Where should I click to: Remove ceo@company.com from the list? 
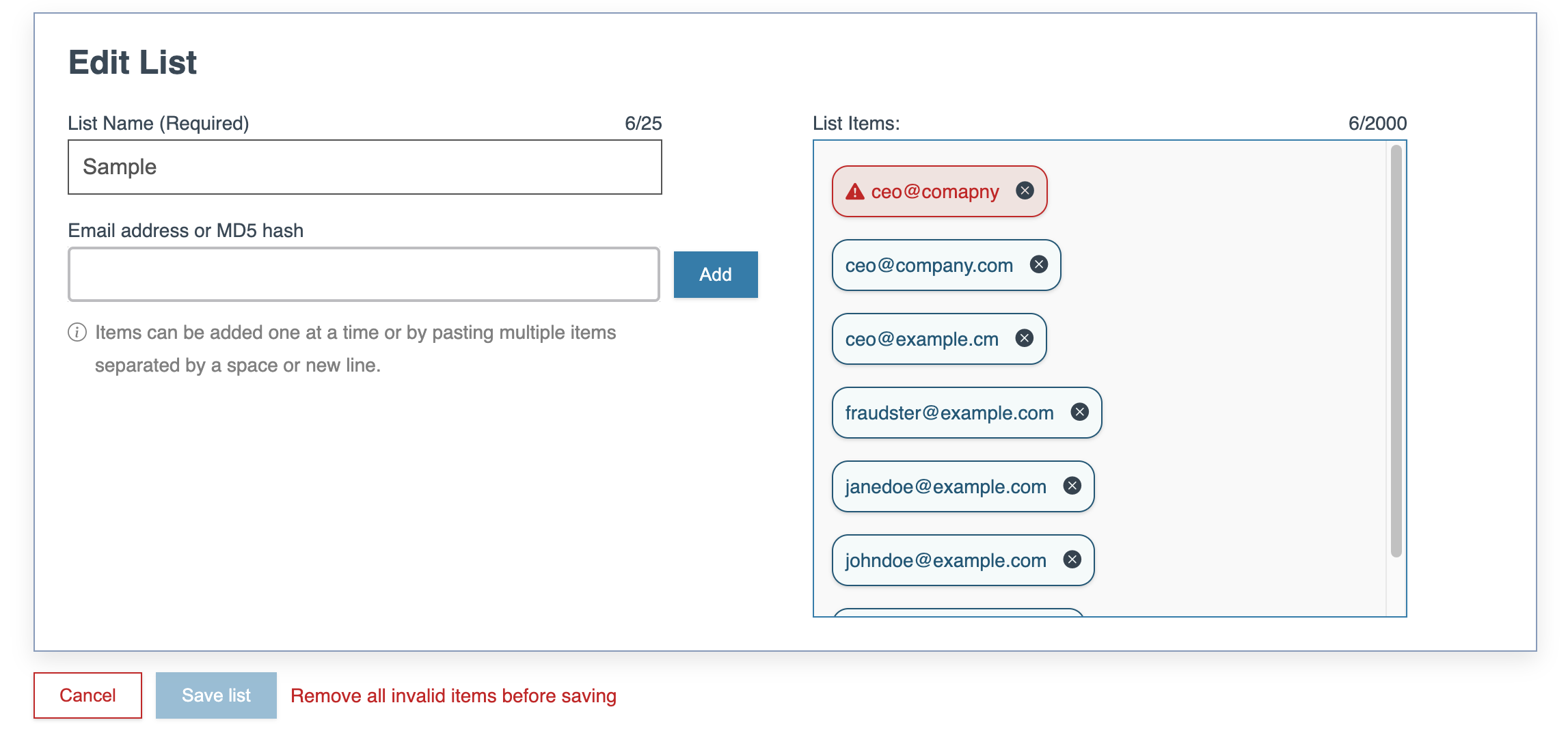tap(1039, 264)
